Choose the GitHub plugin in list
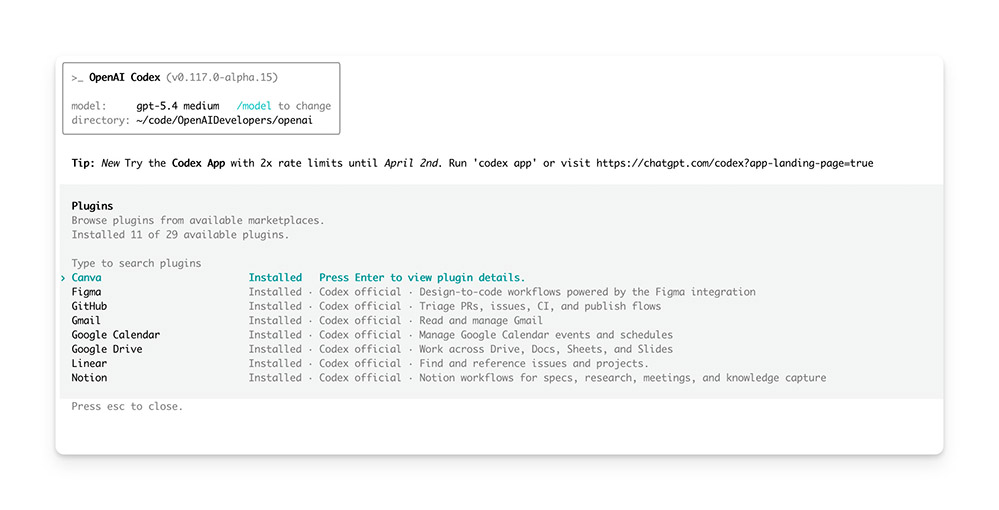The width and height of the screenshot is (999, 510). pyautogui.click(x=89, y=306)
